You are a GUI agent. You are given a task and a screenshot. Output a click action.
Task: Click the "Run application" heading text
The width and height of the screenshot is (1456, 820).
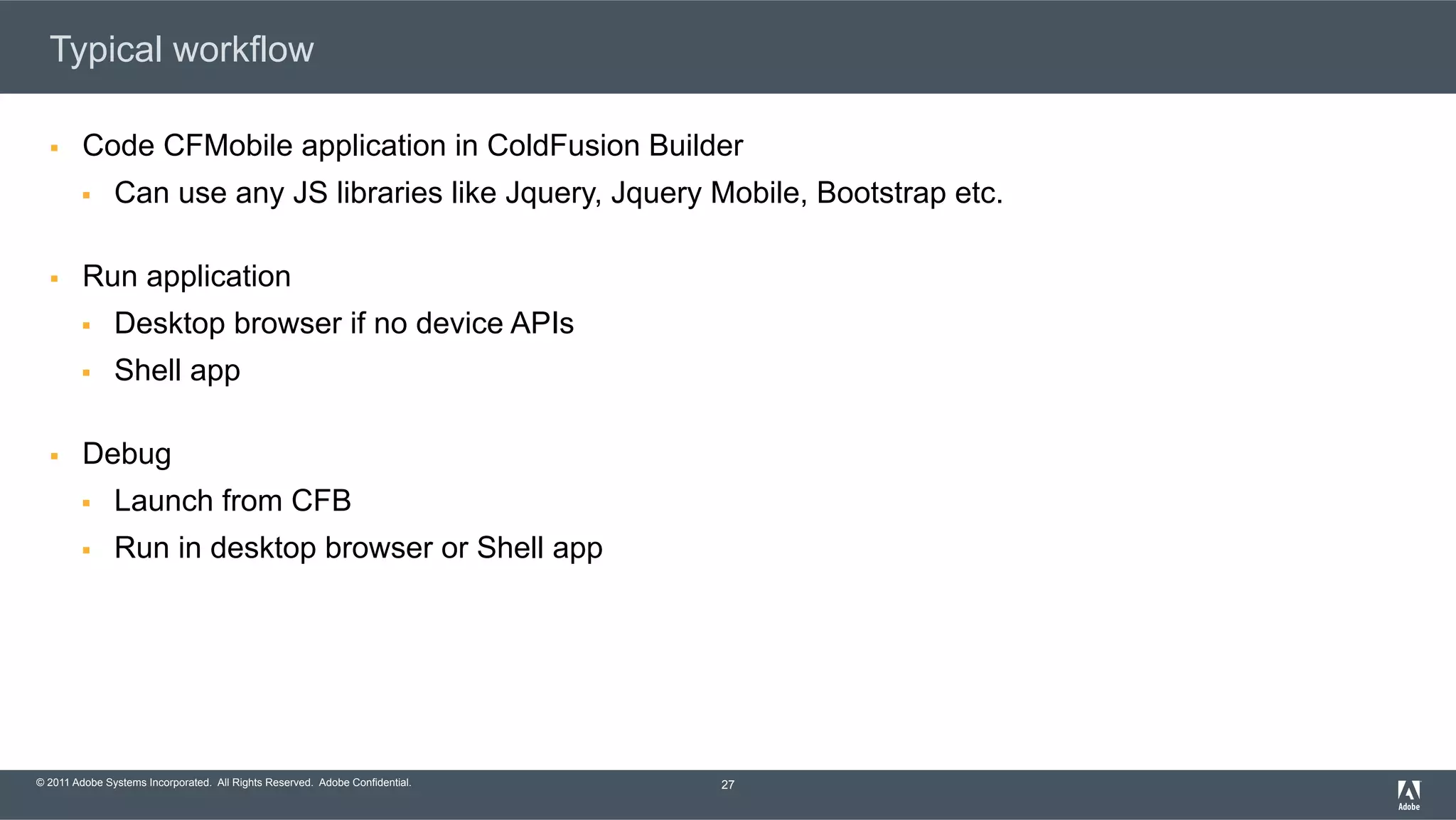tap(186, 276)
